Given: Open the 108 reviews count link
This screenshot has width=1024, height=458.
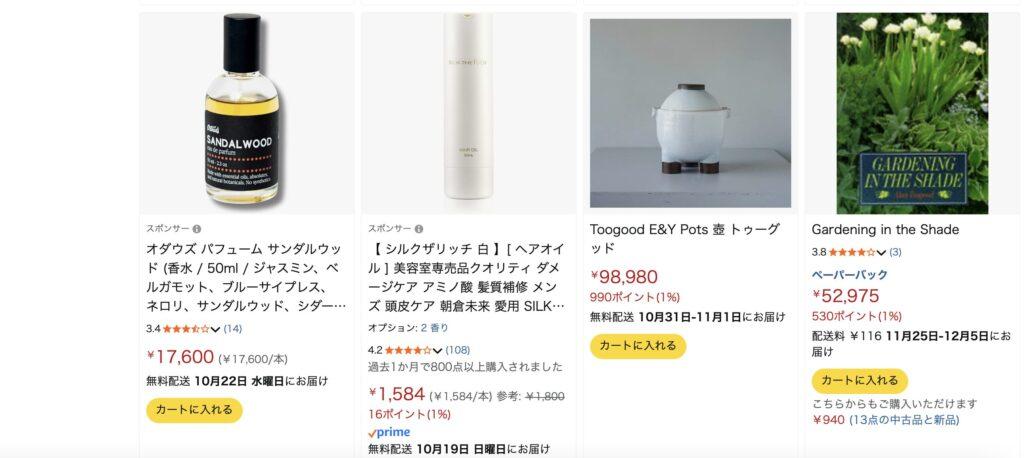Looking at the screenshot, I should [x=458, y=350].
